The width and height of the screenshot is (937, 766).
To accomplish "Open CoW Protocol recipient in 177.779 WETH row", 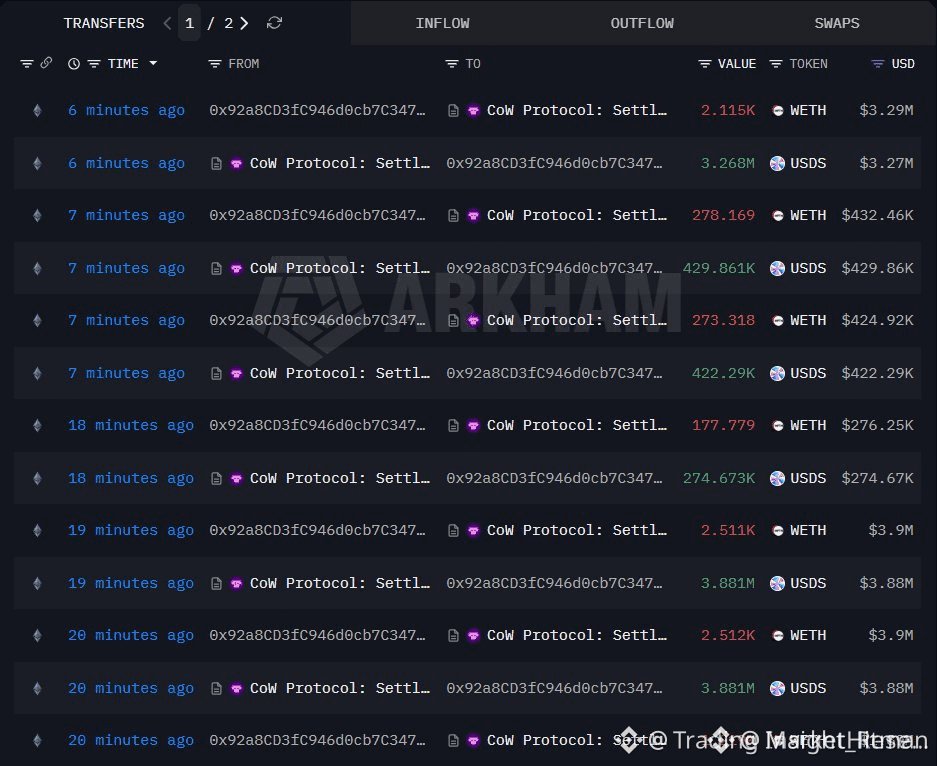I will pos(577,425).
